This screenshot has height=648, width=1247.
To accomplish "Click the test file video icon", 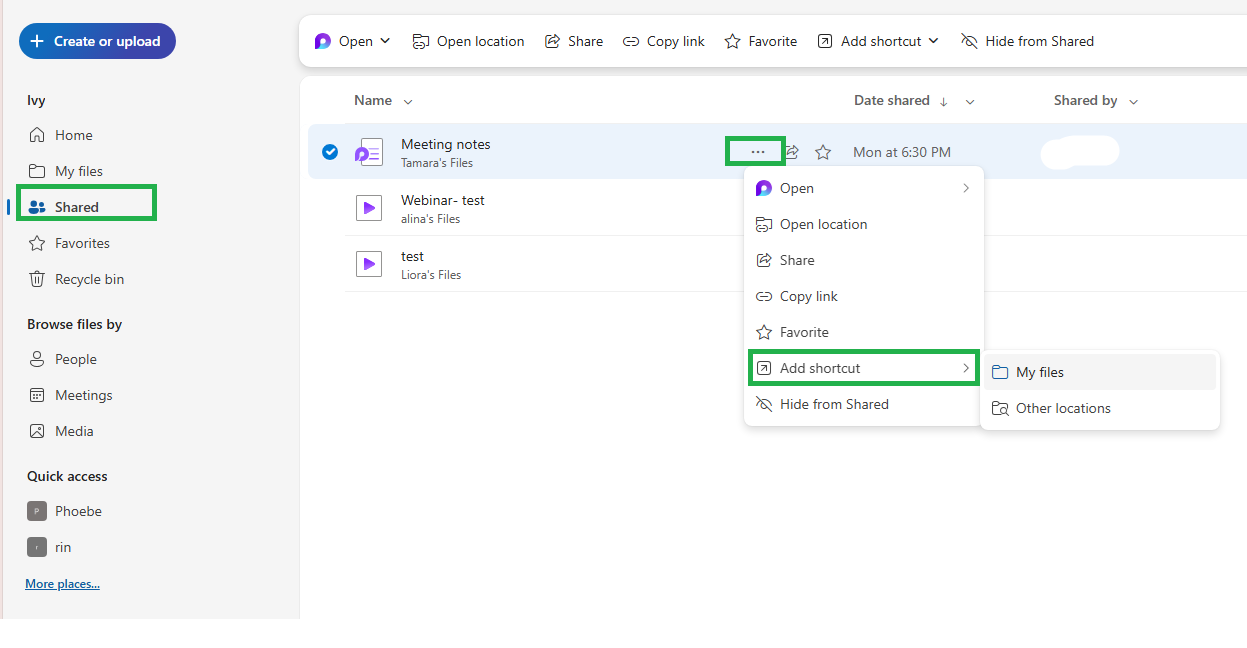I will click(x=369, y=264).
